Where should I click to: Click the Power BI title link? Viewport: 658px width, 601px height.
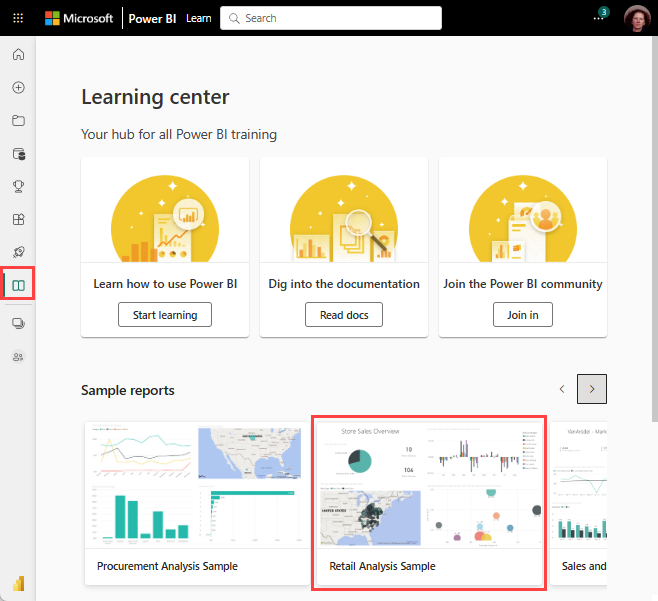[152, 18]
